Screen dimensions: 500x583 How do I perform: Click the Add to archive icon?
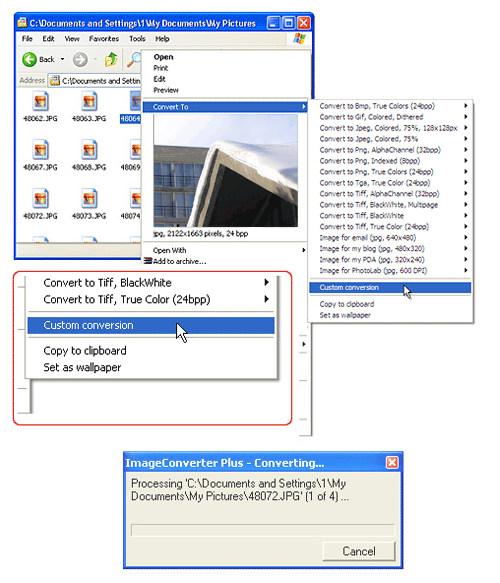(148, 261)
